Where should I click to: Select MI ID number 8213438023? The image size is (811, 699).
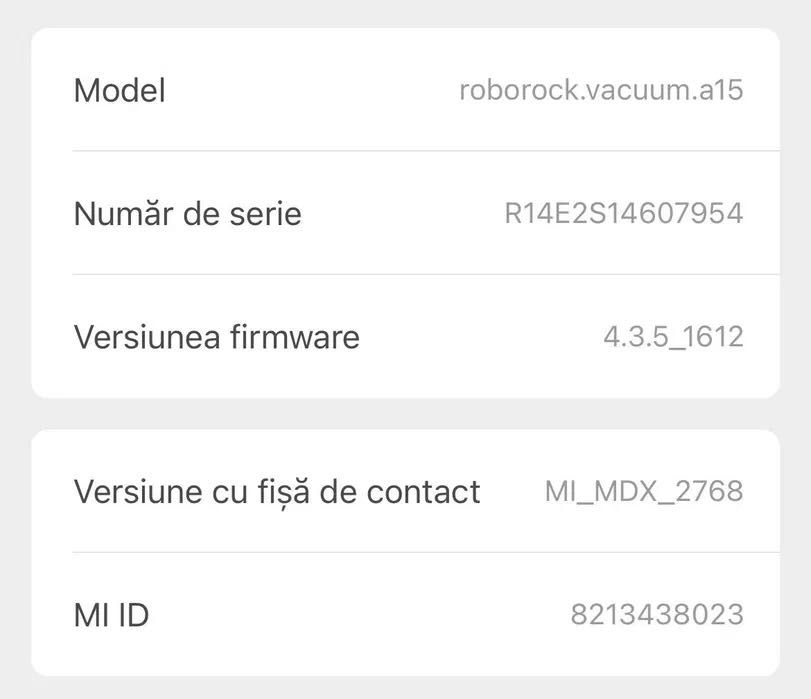[657, 614]
